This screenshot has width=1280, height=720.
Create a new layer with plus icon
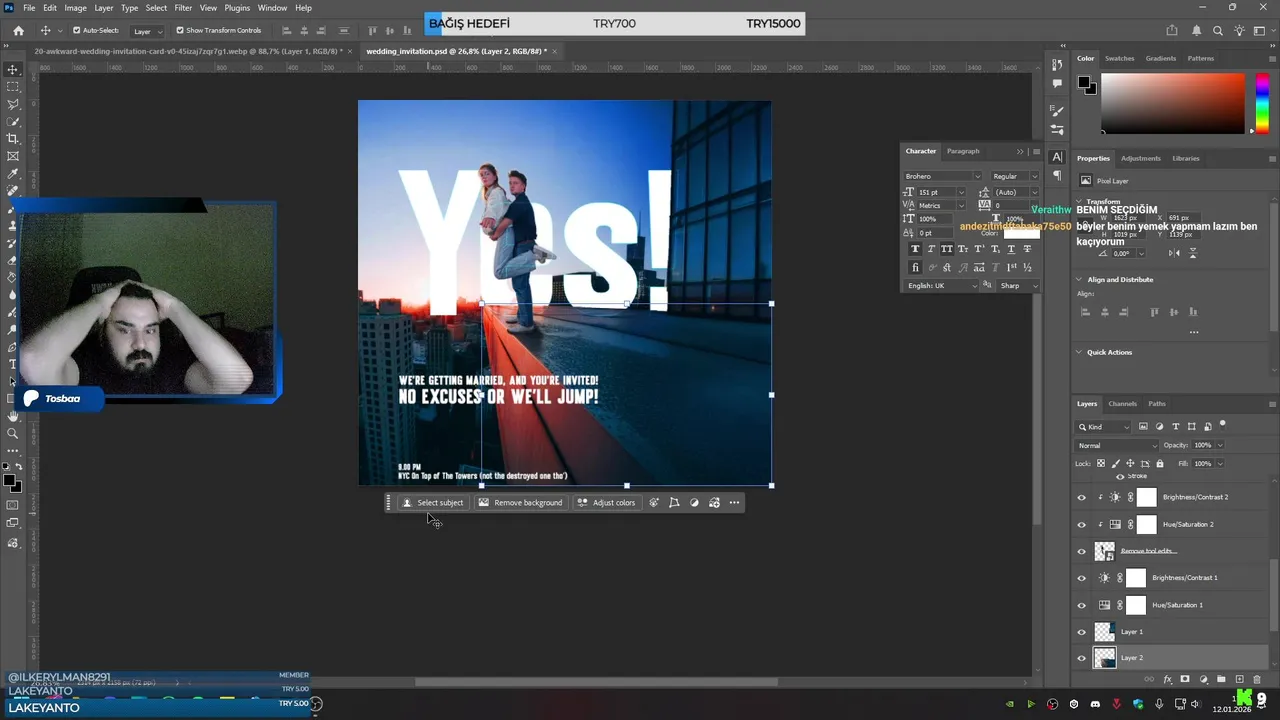click(1239, 679)
